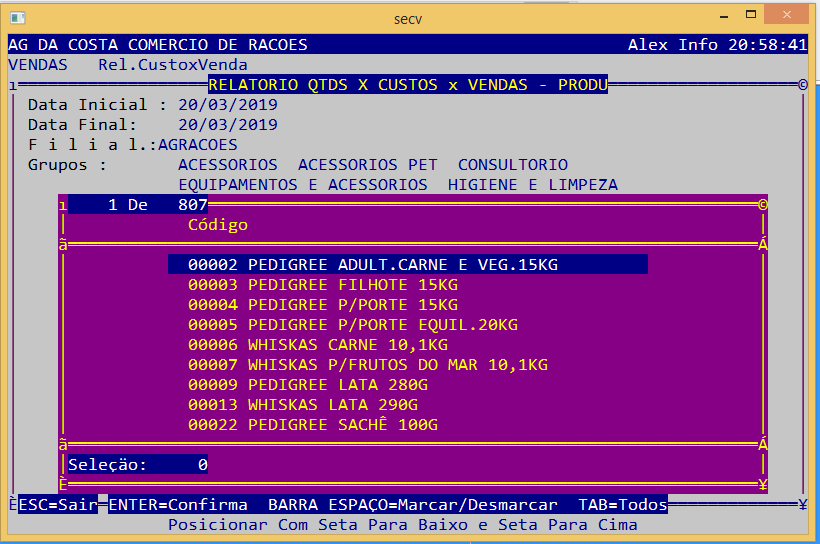Minimize the secv window
Screen dimensions: 820x544
(x=724, y=16)
